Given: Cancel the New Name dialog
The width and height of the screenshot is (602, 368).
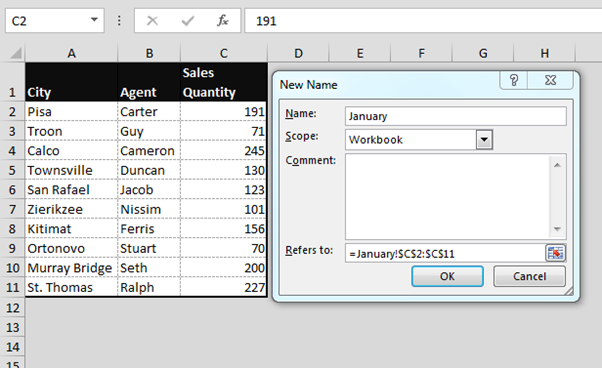Looking at the screenshot, I should pyautogui.click(x=529, y=276).
